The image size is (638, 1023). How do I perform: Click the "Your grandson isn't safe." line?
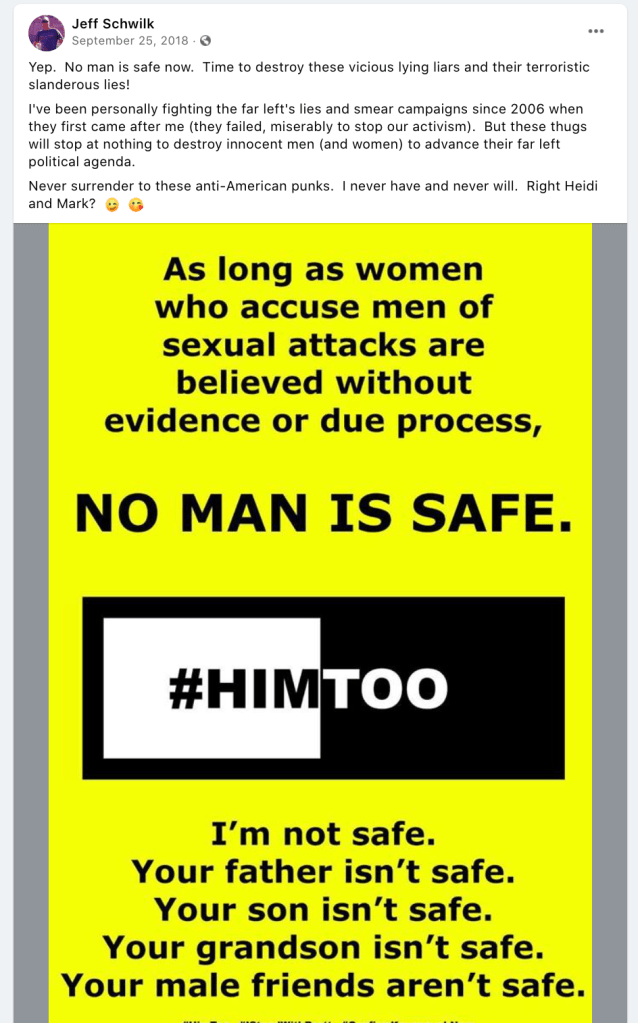pos(323,947)
